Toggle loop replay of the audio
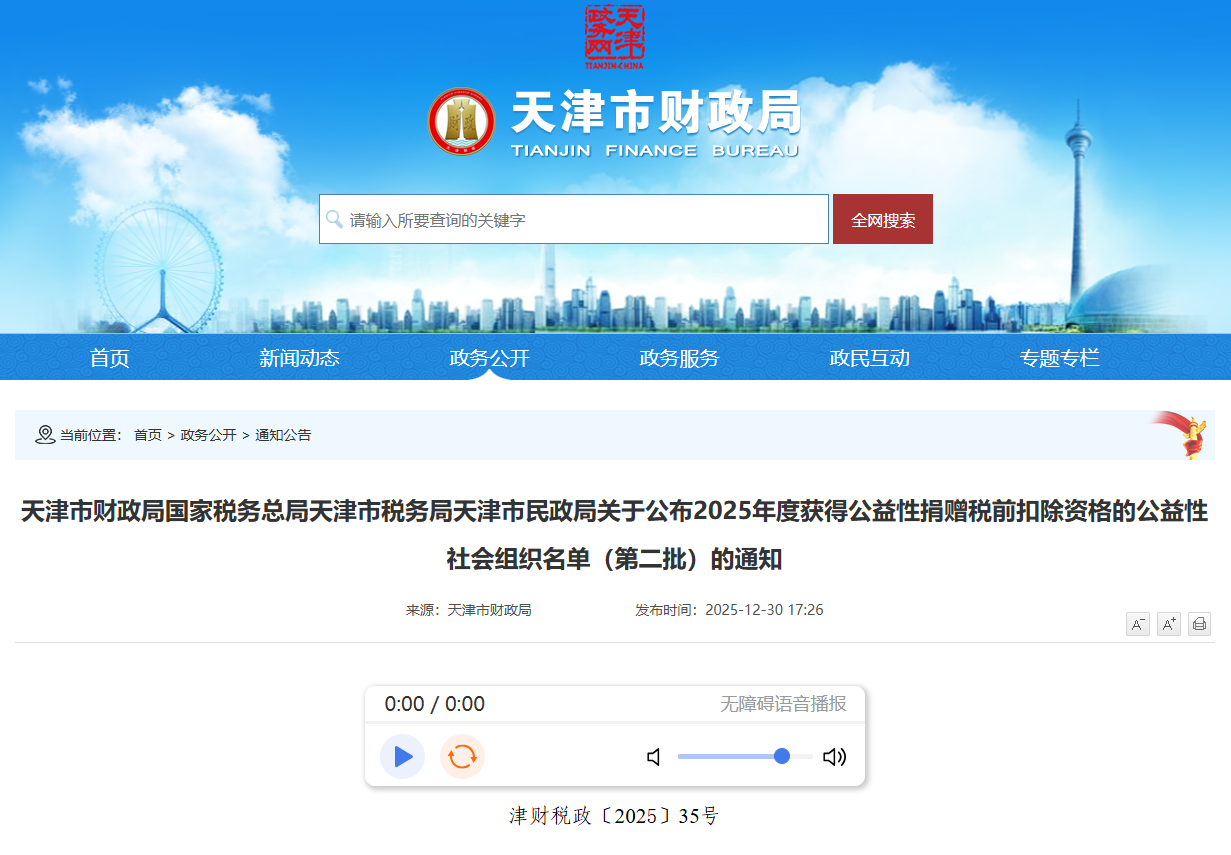The height and width of the screenshot is (855, 1231). coord(462,757)
